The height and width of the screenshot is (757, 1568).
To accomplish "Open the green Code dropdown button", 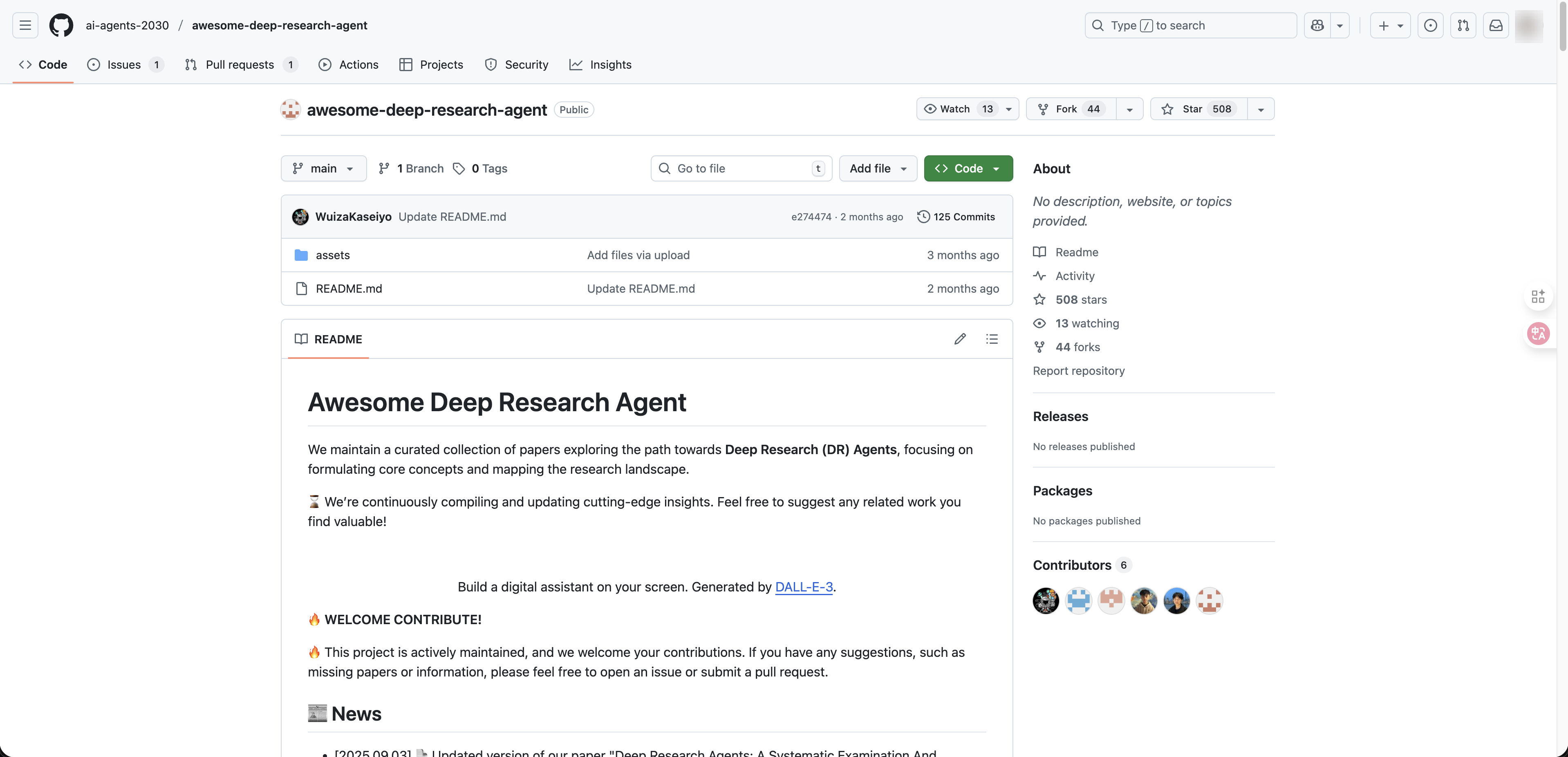I will pos(968,168).
